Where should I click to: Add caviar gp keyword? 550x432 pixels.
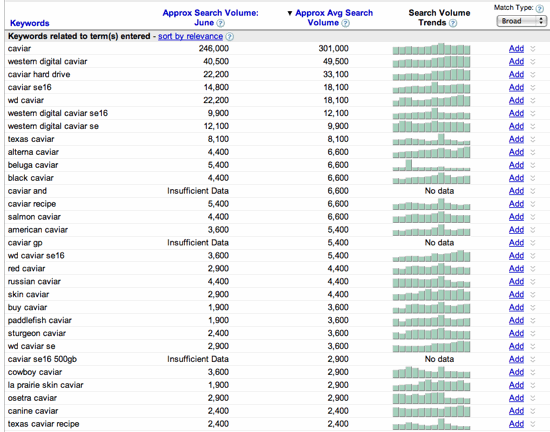click(x=516, y=243)
